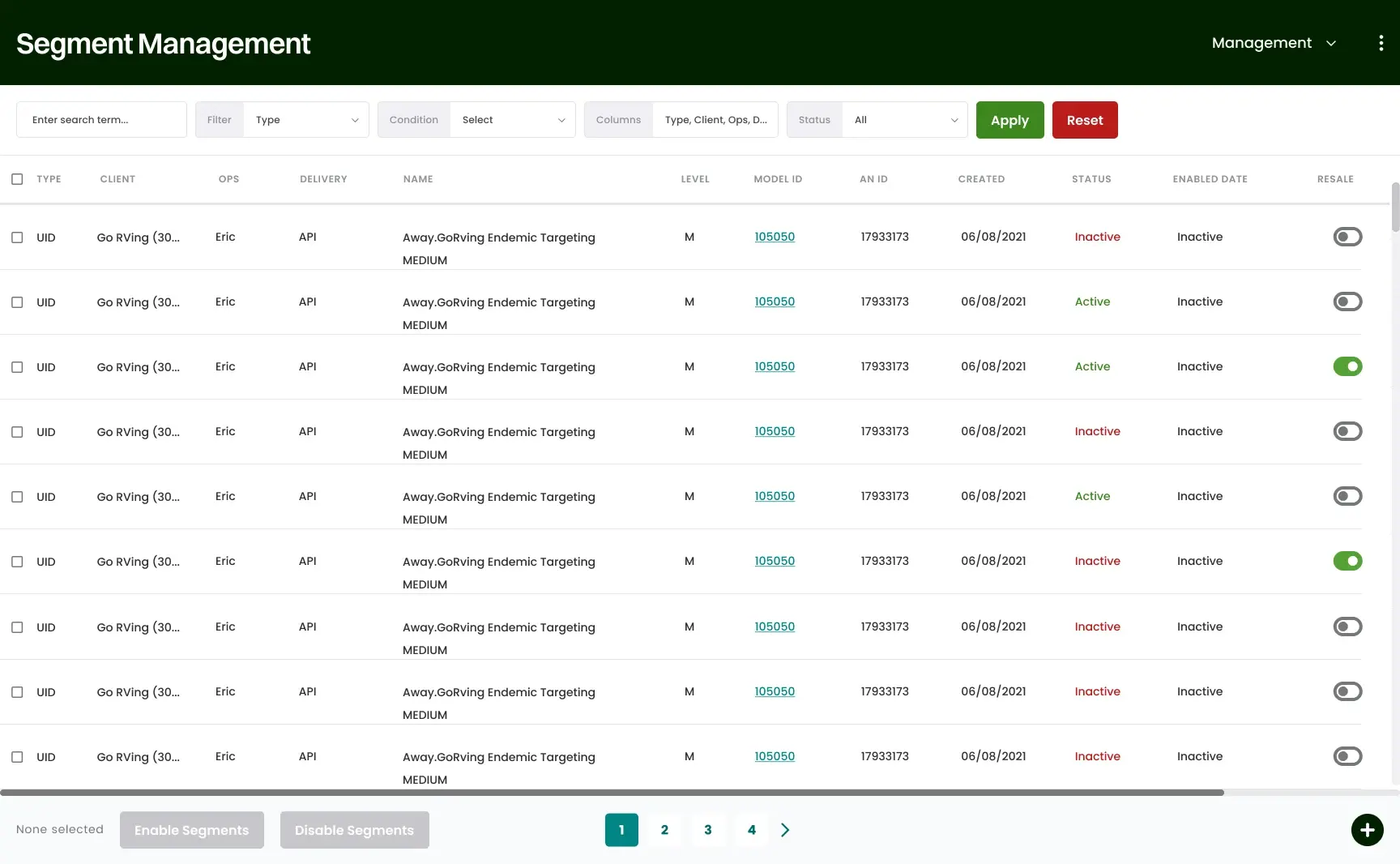
Task: Click the CLIENT column header
Action: click(x=117, y=179)
